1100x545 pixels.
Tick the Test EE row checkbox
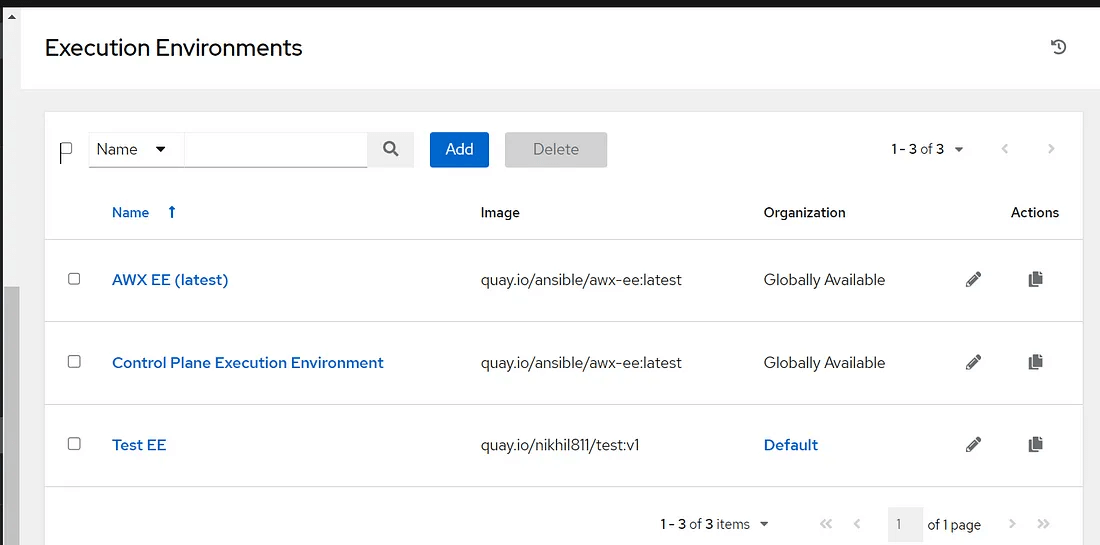tap(74, 444)
